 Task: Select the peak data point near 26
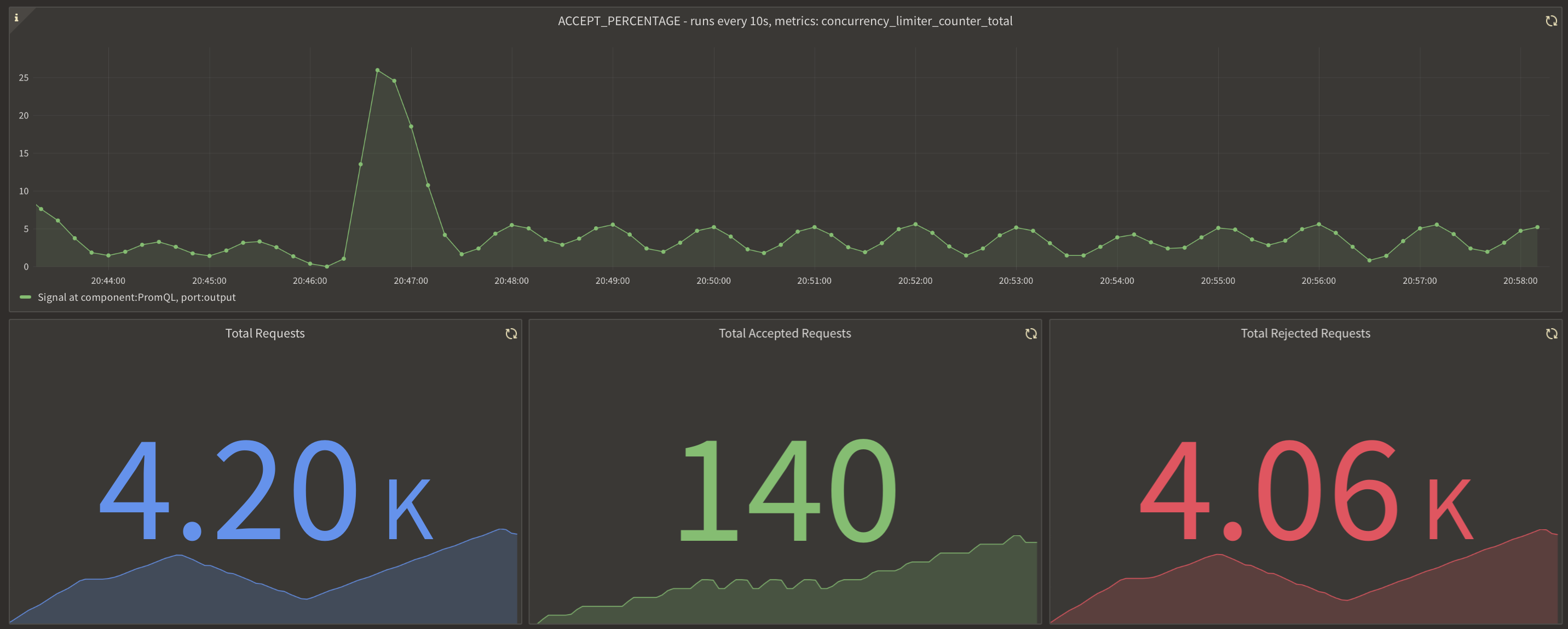377,70
